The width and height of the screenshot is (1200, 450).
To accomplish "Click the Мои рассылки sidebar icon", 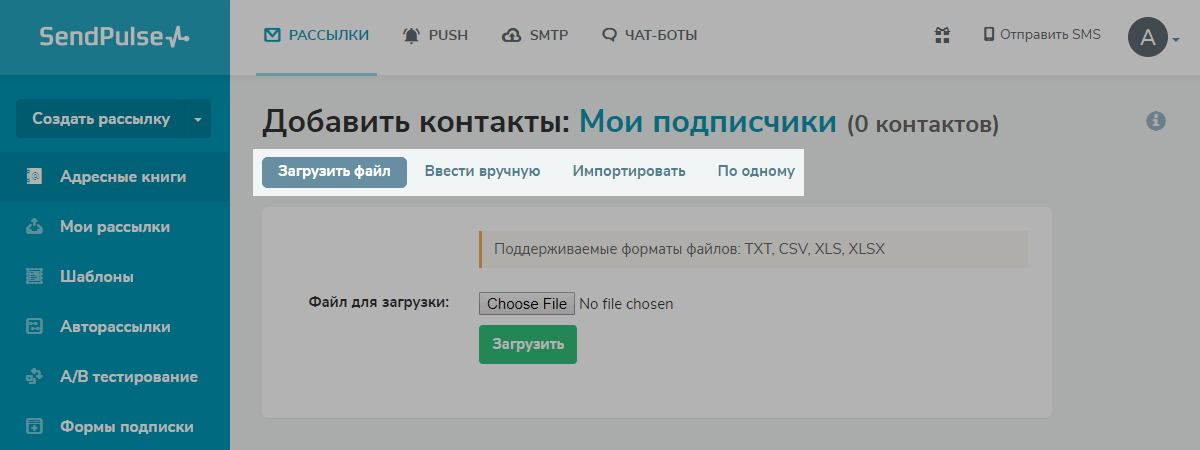I will [34, 227].
